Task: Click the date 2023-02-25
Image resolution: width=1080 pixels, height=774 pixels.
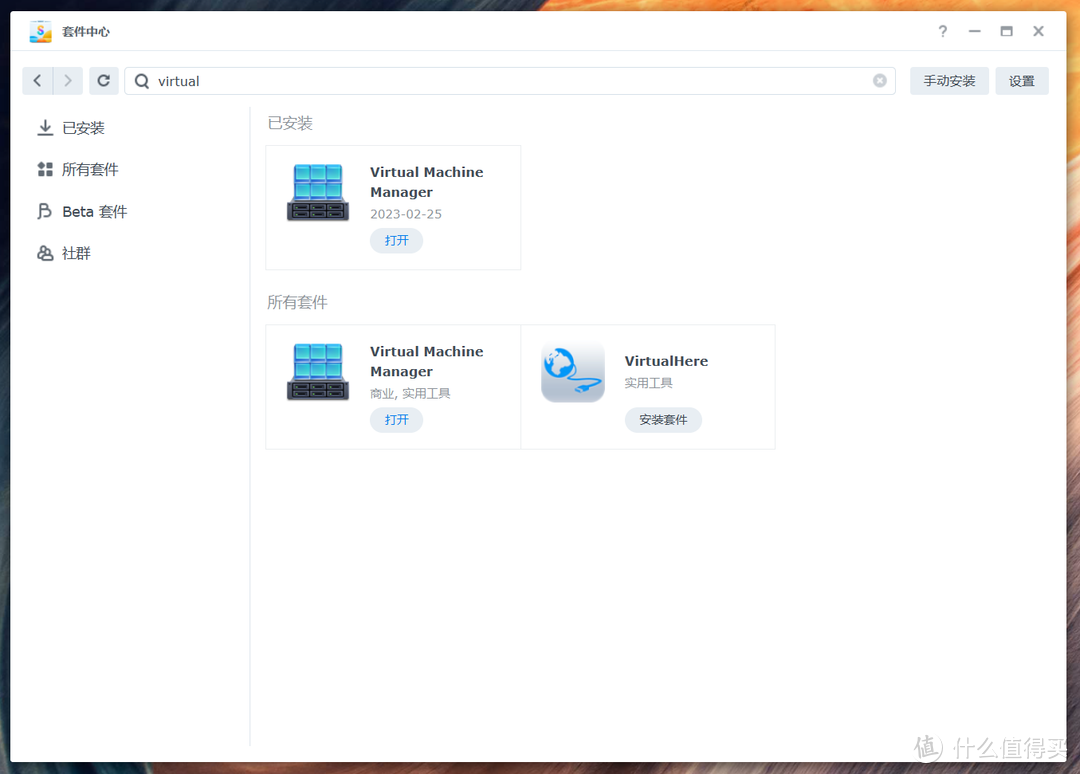Action: pyautogui.click(x=406, y=214)
